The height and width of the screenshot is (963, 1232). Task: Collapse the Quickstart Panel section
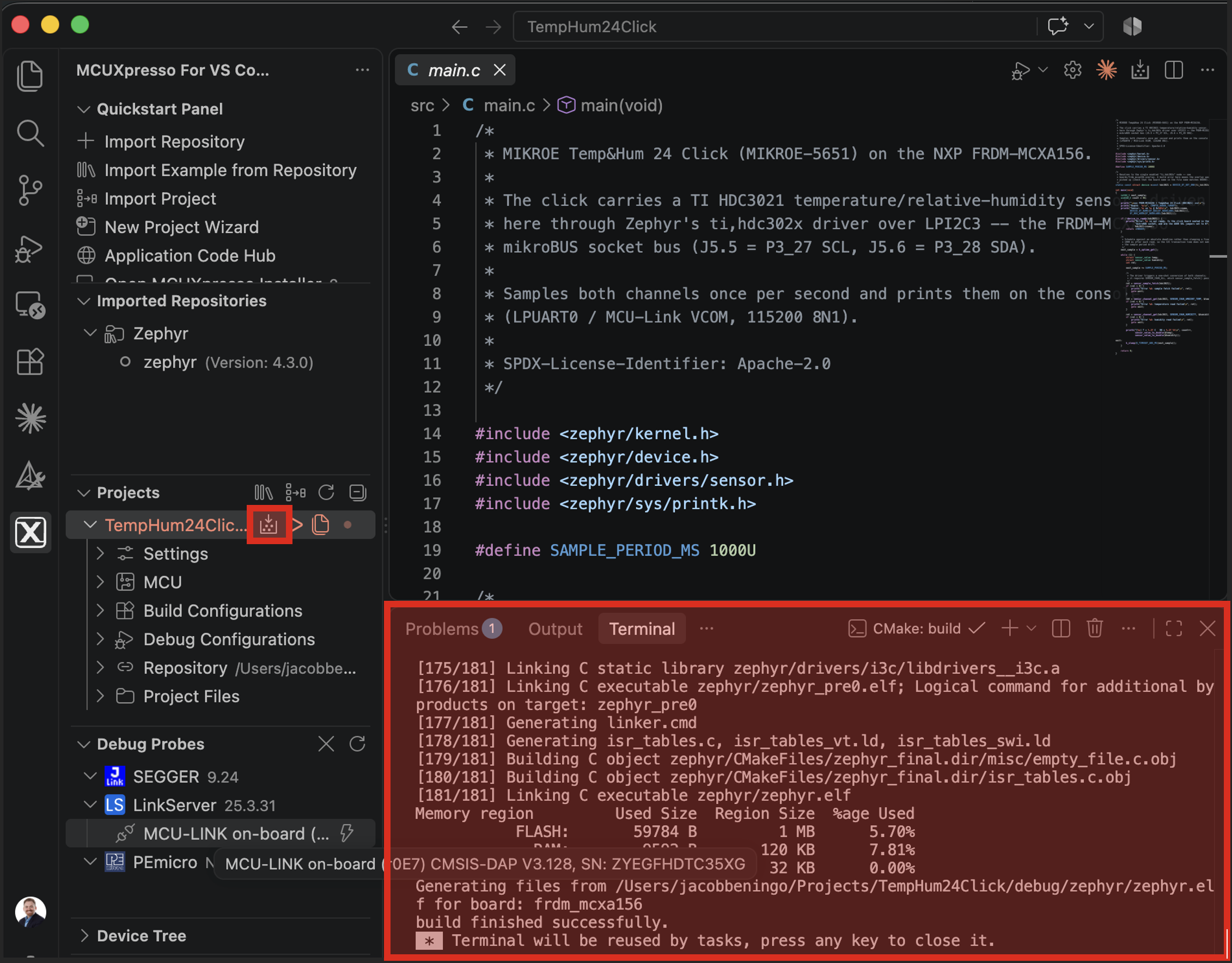pyautogui.click(x=83, y=109)
